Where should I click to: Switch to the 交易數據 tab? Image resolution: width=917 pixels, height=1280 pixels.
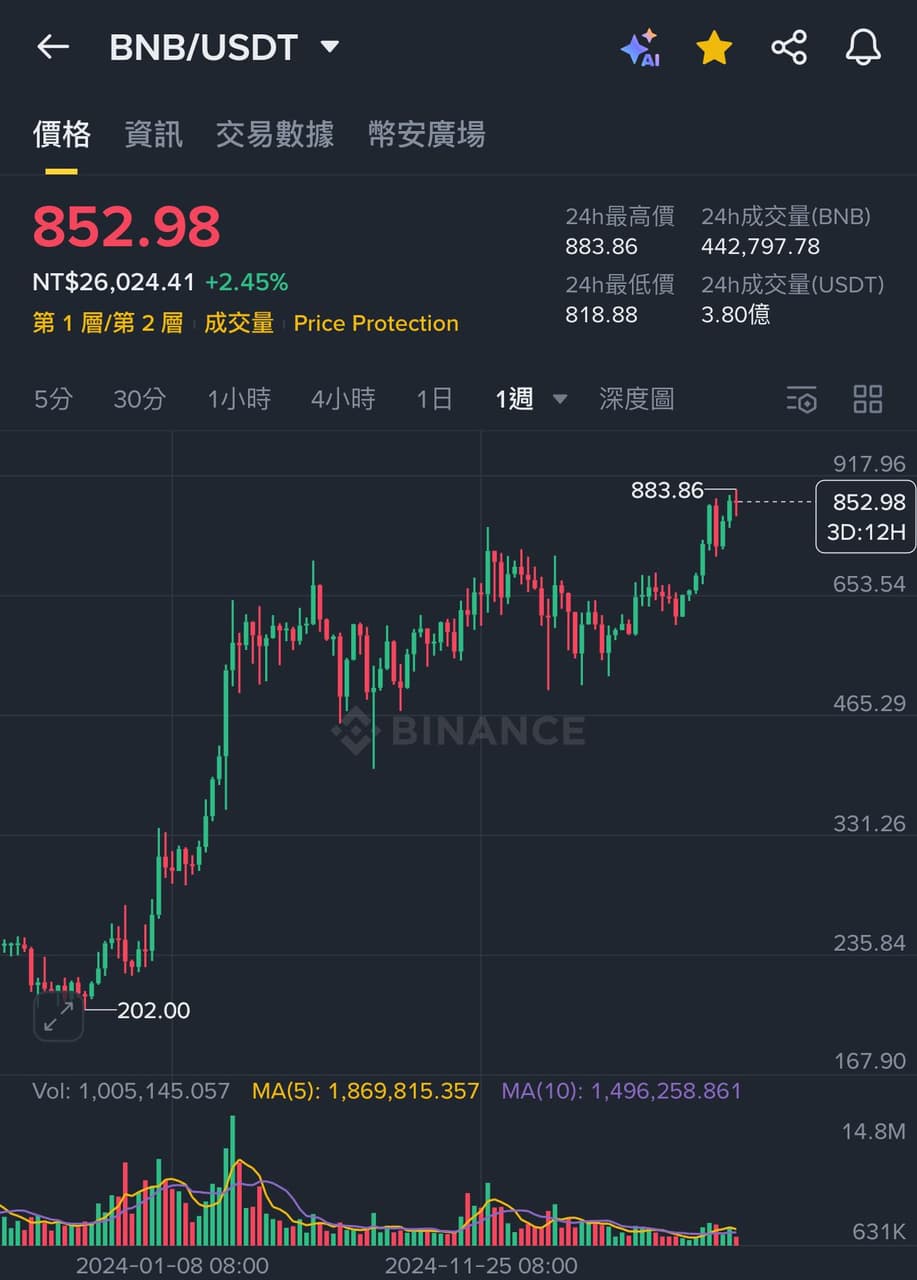(x=275, y=134)
